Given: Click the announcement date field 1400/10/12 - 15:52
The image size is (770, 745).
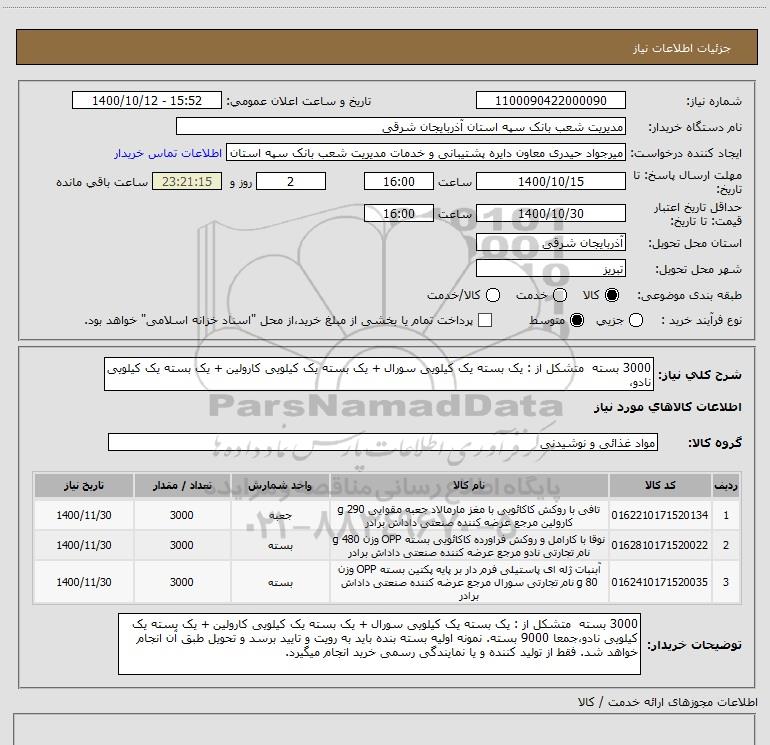Looking at the screenshot, I should pos(147,101).
